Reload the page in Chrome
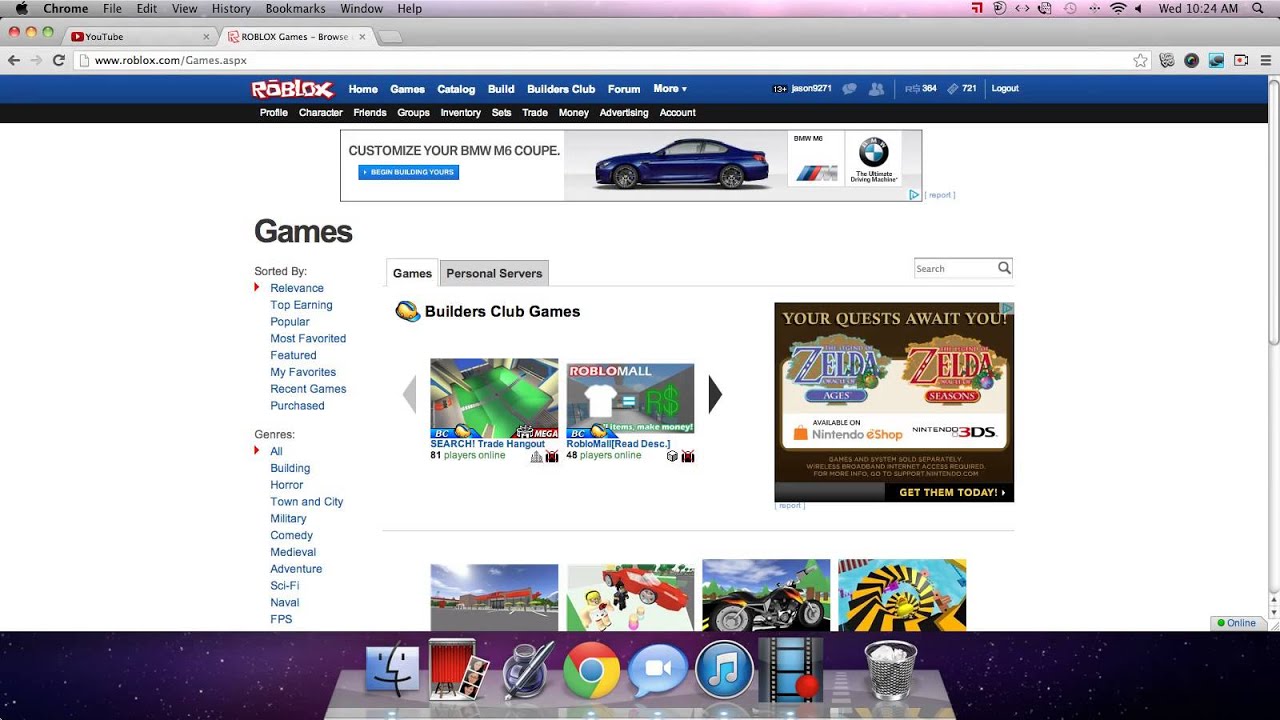This screenshot has height=720, width=1280. (59, 60)
